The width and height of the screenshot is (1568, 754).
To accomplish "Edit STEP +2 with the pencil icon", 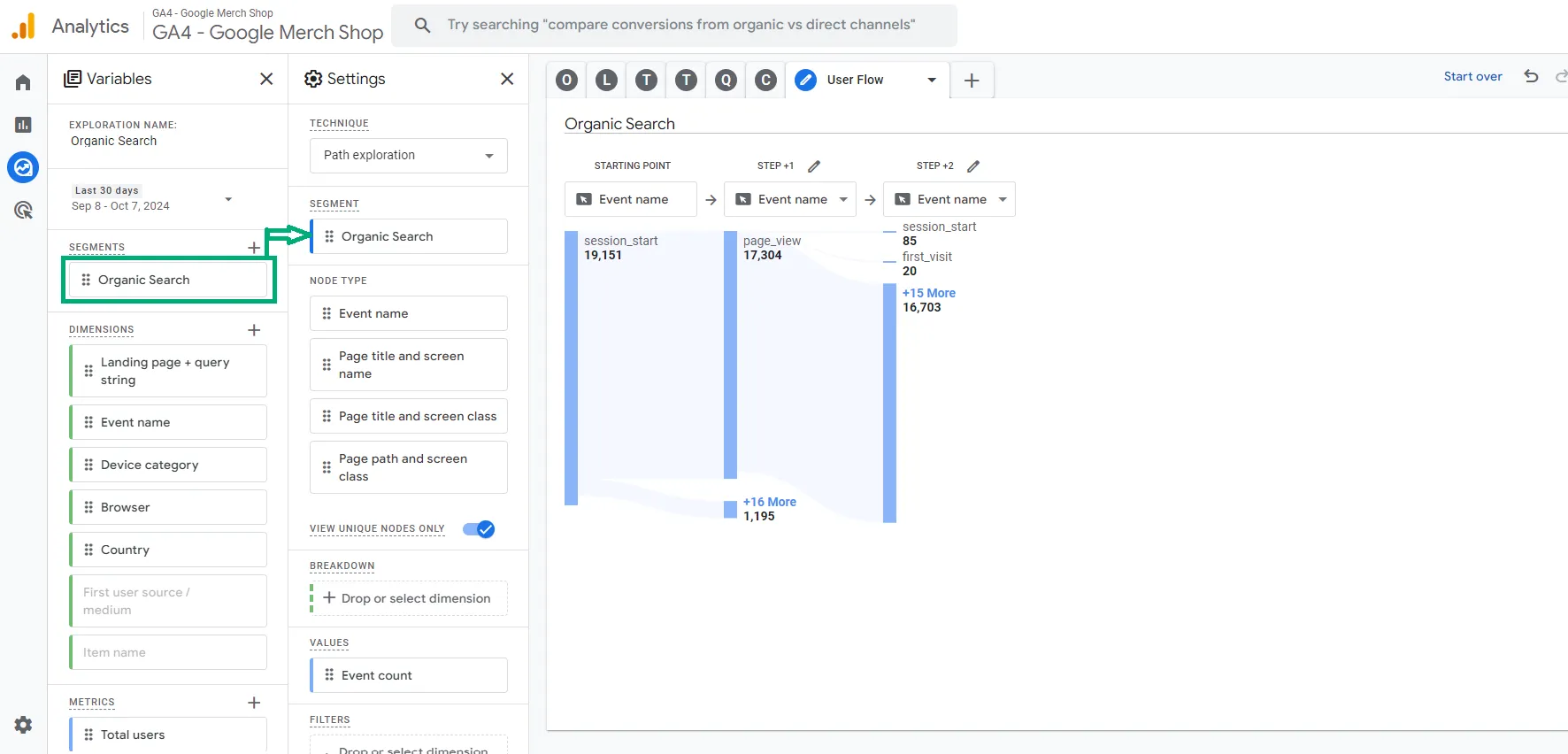I will (x=973, y=166).
